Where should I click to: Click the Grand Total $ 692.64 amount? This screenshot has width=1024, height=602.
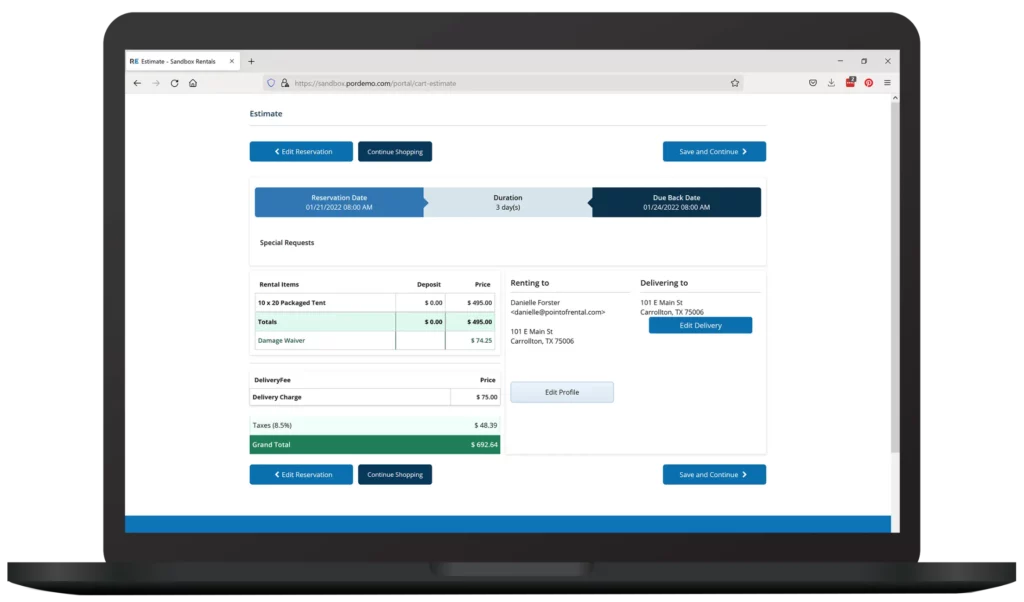485,445
